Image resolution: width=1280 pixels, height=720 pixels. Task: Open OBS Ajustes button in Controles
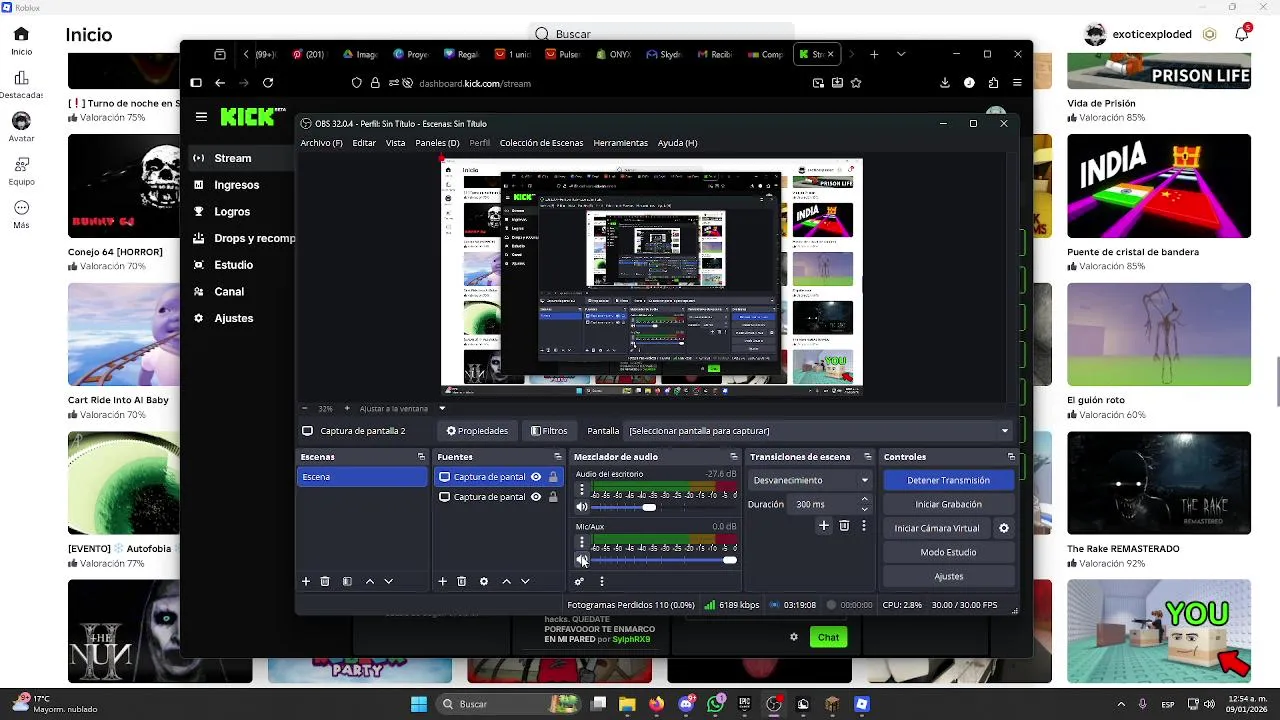click(948, 576)
